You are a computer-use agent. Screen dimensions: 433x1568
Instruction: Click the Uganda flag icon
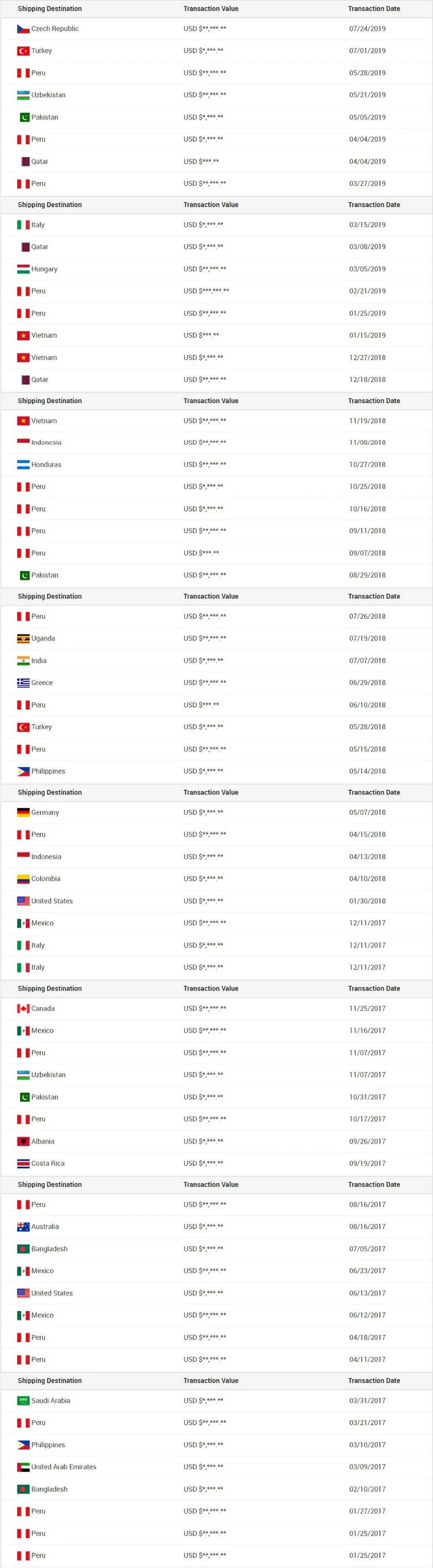23,639
